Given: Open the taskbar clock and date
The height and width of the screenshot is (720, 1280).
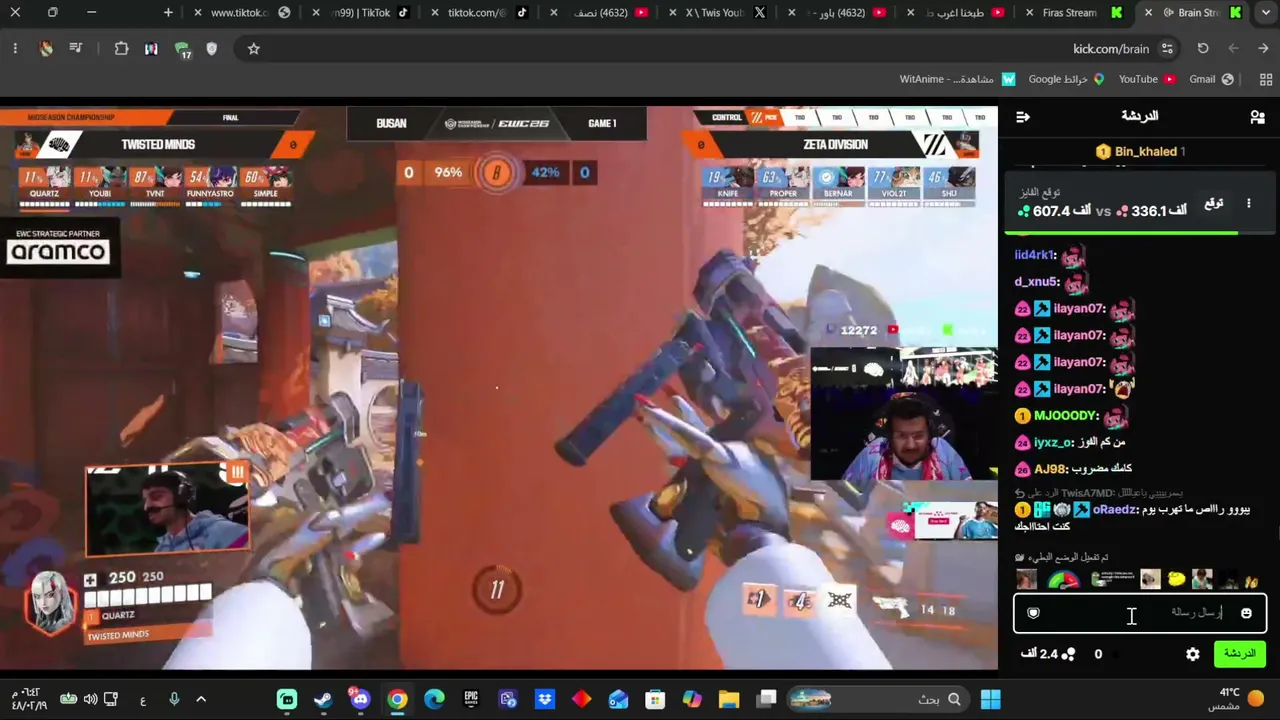Looking at the screenshot, I should pos(30,699).
